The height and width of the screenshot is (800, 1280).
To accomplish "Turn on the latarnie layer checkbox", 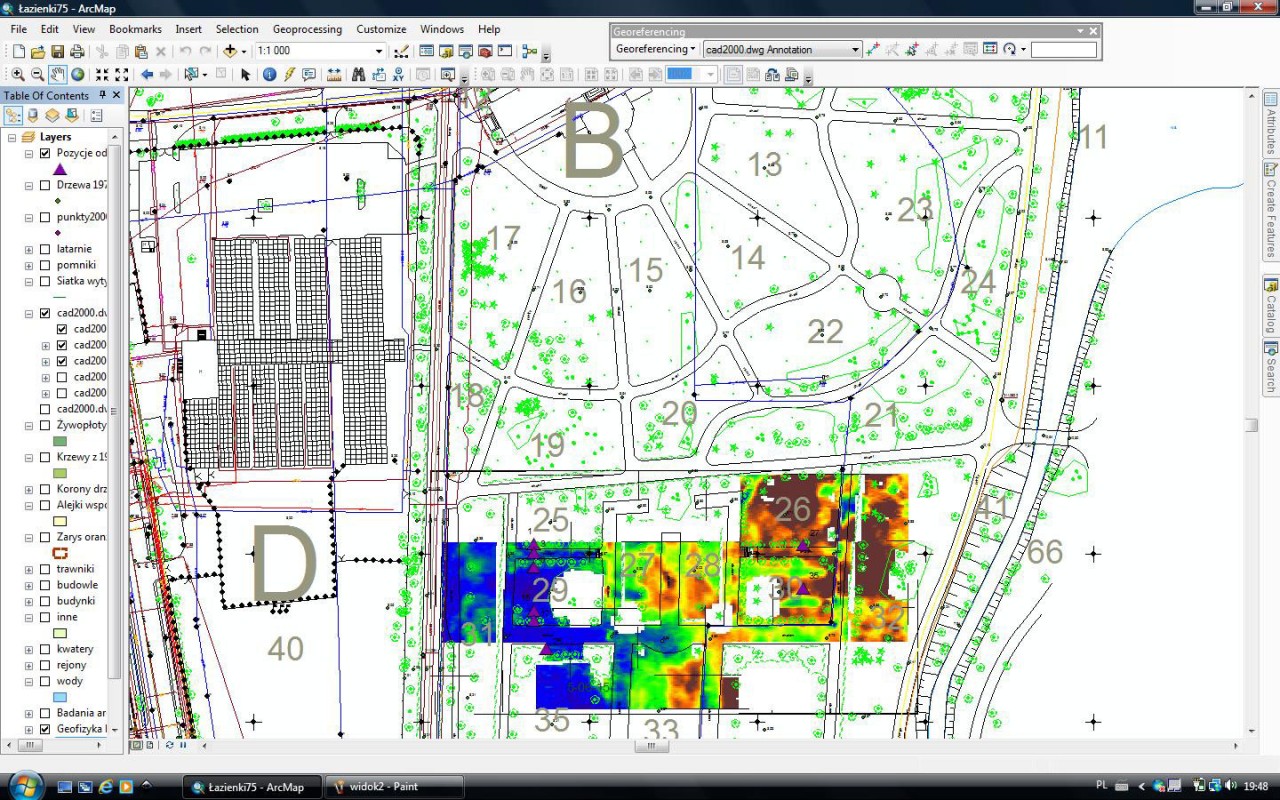I will [x=45, y=249].
